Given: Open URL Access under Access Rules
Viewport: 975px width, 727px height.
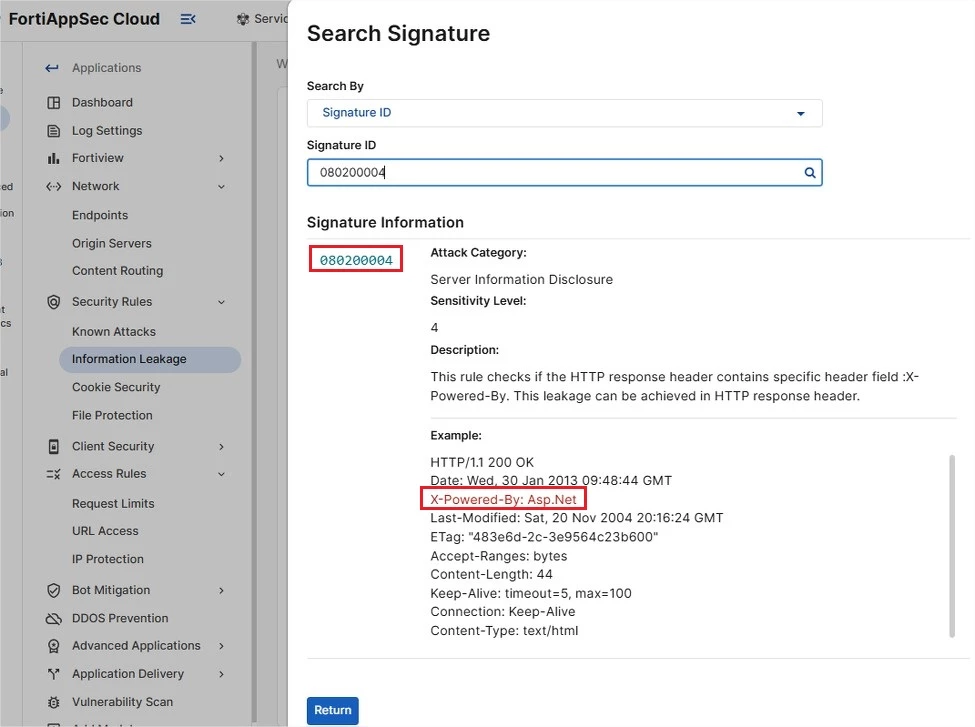Looking at the screenshot, I should click(105, 530).
